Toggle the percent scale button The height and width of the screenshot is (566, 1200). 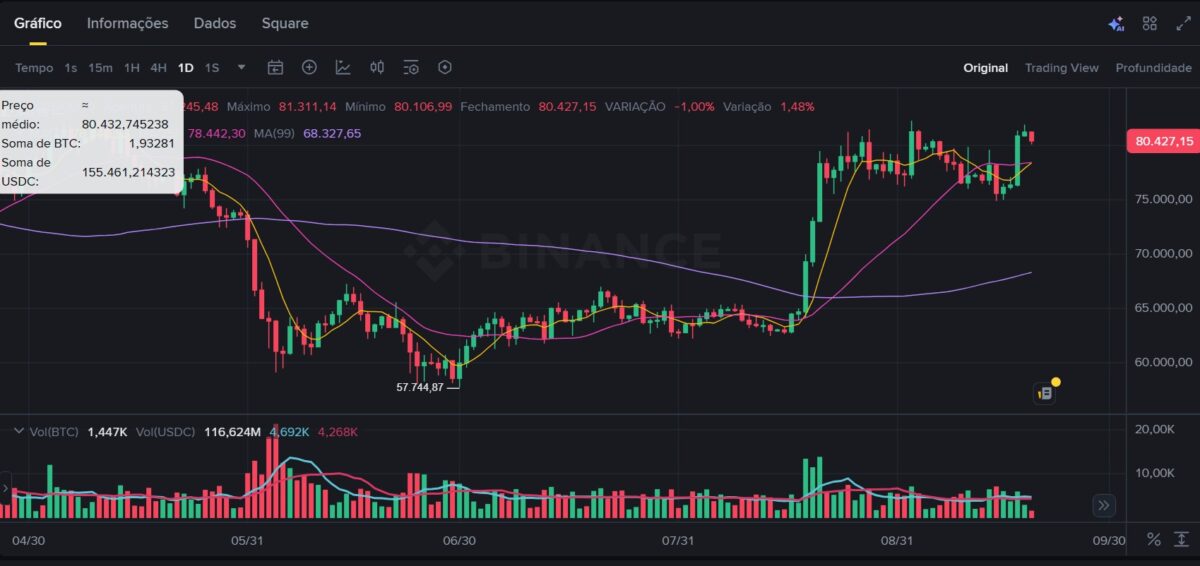tap(1153, 539)
